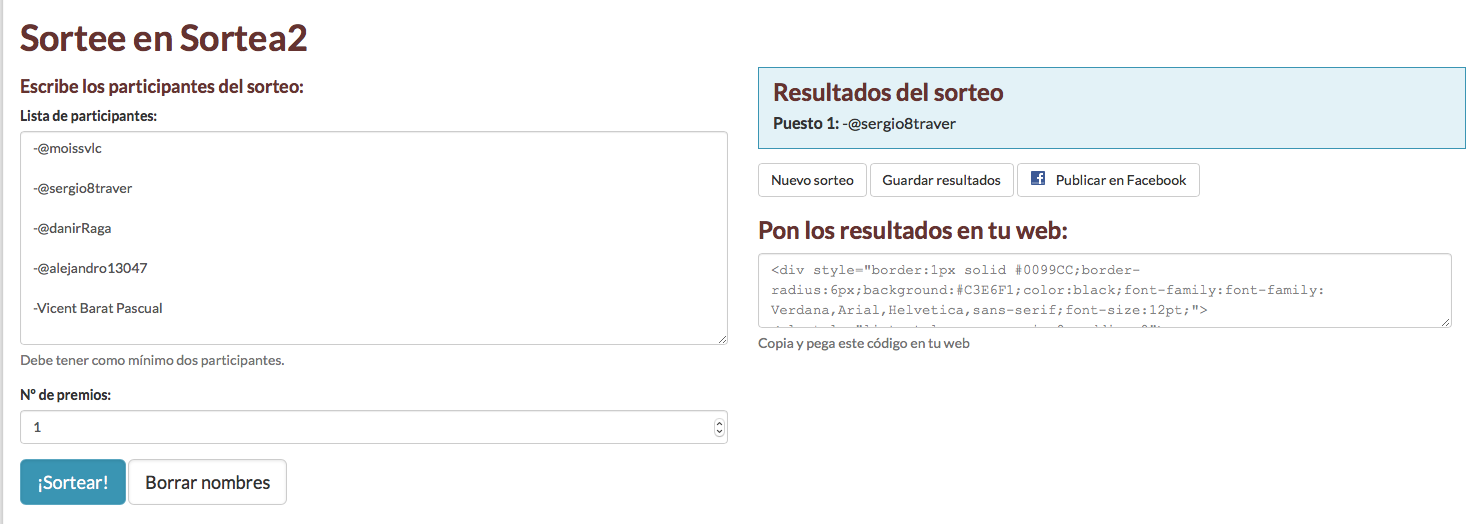Image resolution: width=1479 pixels, height=524 pixels.
Task: Start a new draw with Nuevo sorteo
Action: coord(812,180)
